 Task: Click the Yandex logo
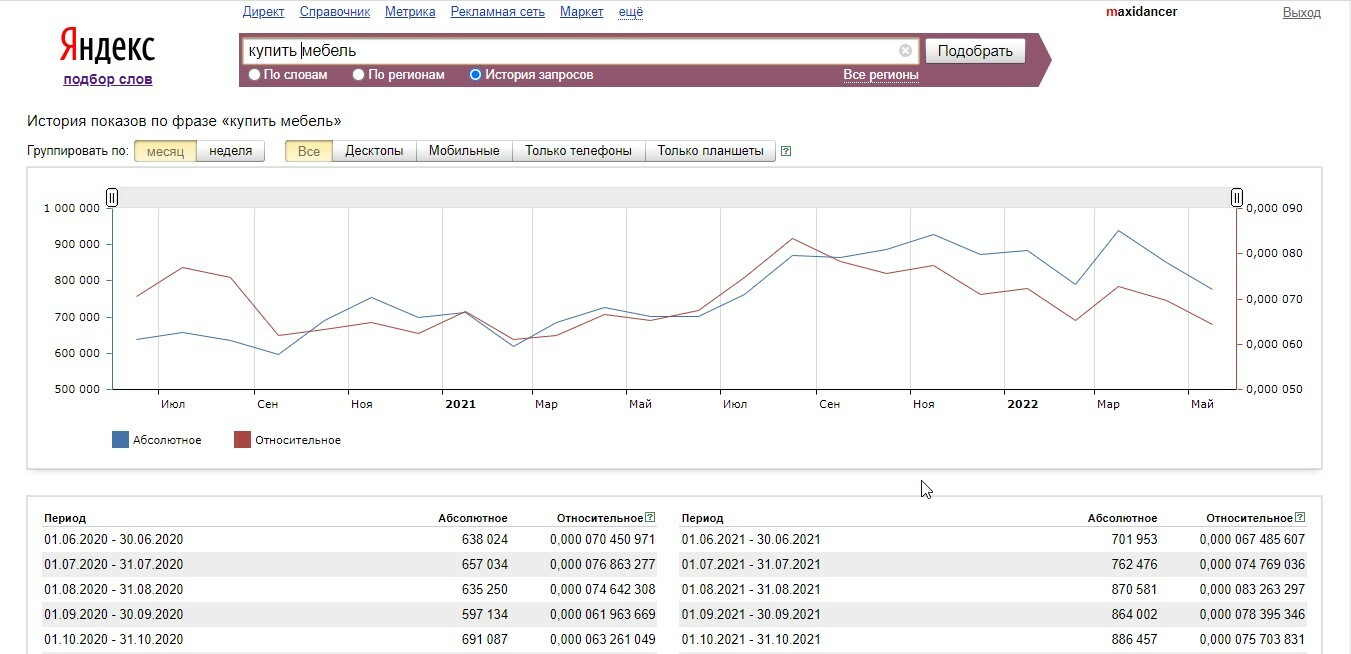coord(107,46)
